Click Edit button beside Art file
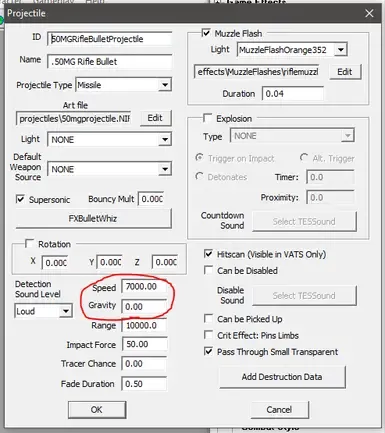Screen dimensions: 385x433 click(x=155, y=118)
